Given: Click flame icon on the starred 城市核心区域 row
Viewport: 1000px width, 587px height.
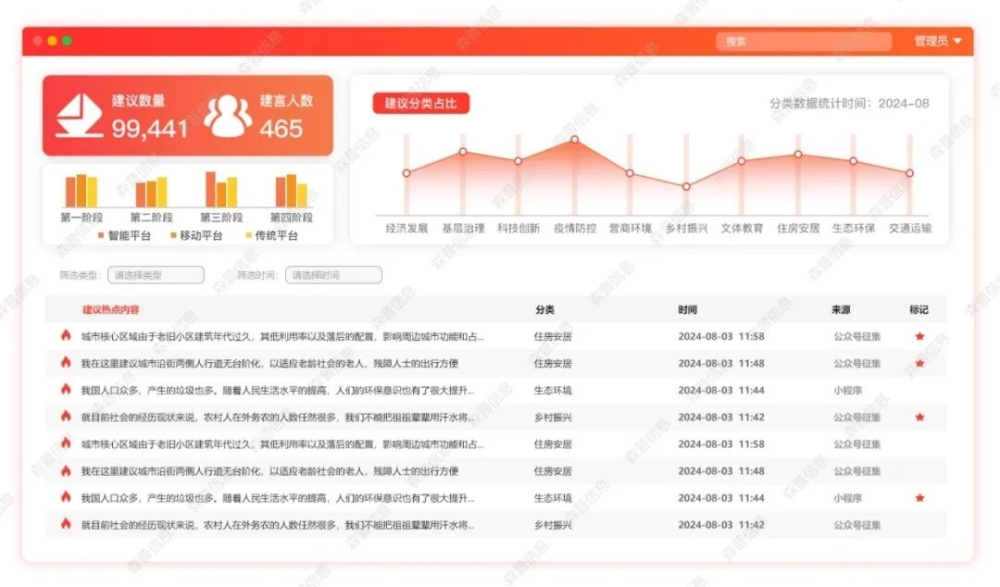Looking at the screenshot, I should tap(66, 336).
